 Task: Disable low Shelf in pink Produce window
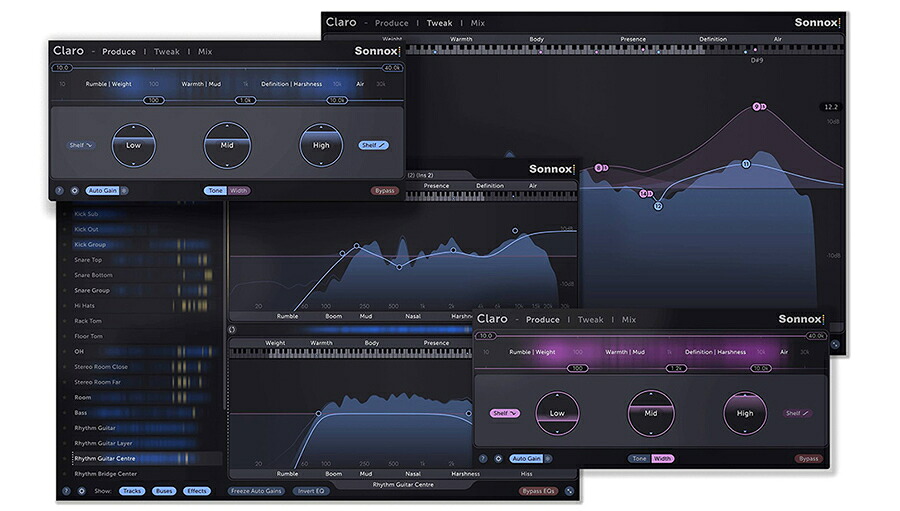click(x=505, y=413)
